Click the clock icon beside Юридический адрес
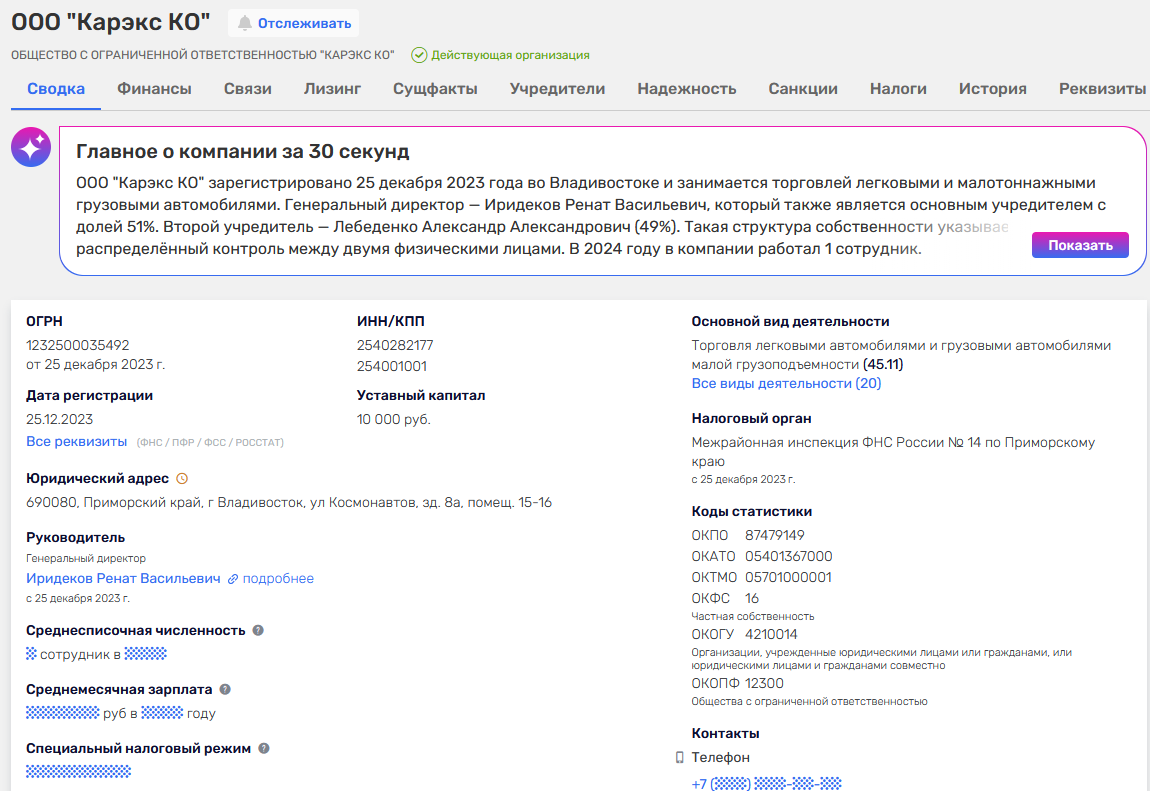Screen dimensions: 1150x791 coord(182,479)
